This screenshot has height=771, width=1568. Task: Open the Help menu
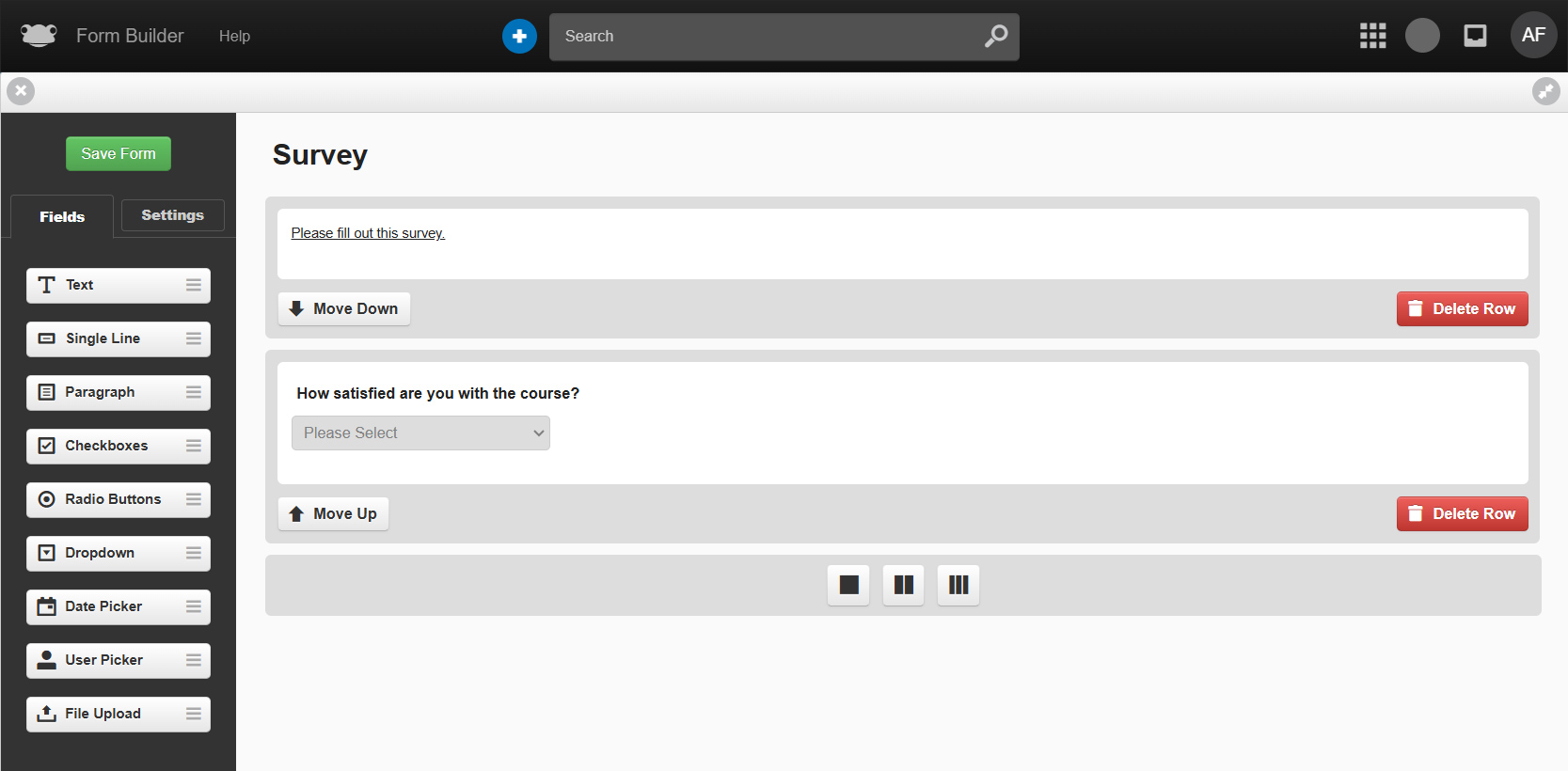(234, 36)
